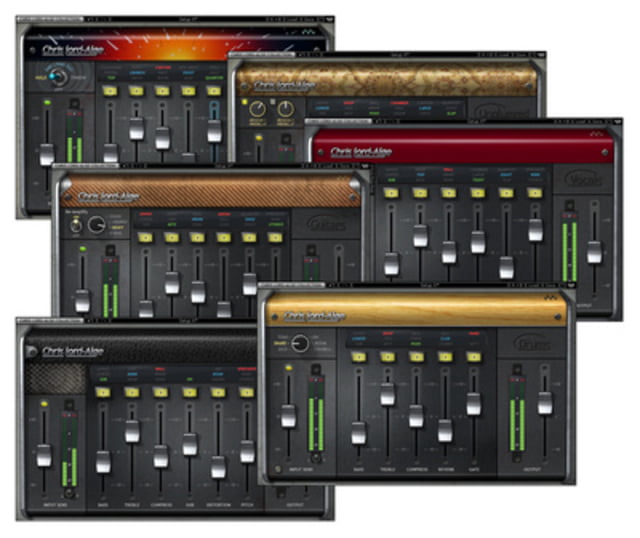The width and height of the screenshot is (640, 538).
Task: Click the Distortion fader handle in black-header Bass plugin
Action: [x=218, y=467]
